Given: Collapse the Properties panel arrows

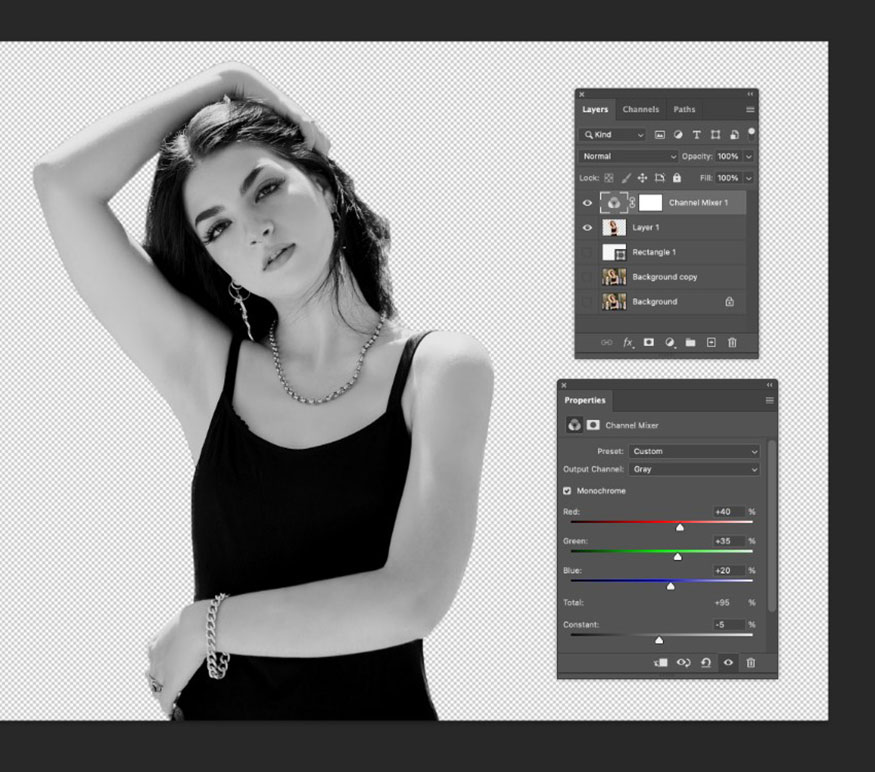Looking at the screenshot, I should [x=770, y=385].
